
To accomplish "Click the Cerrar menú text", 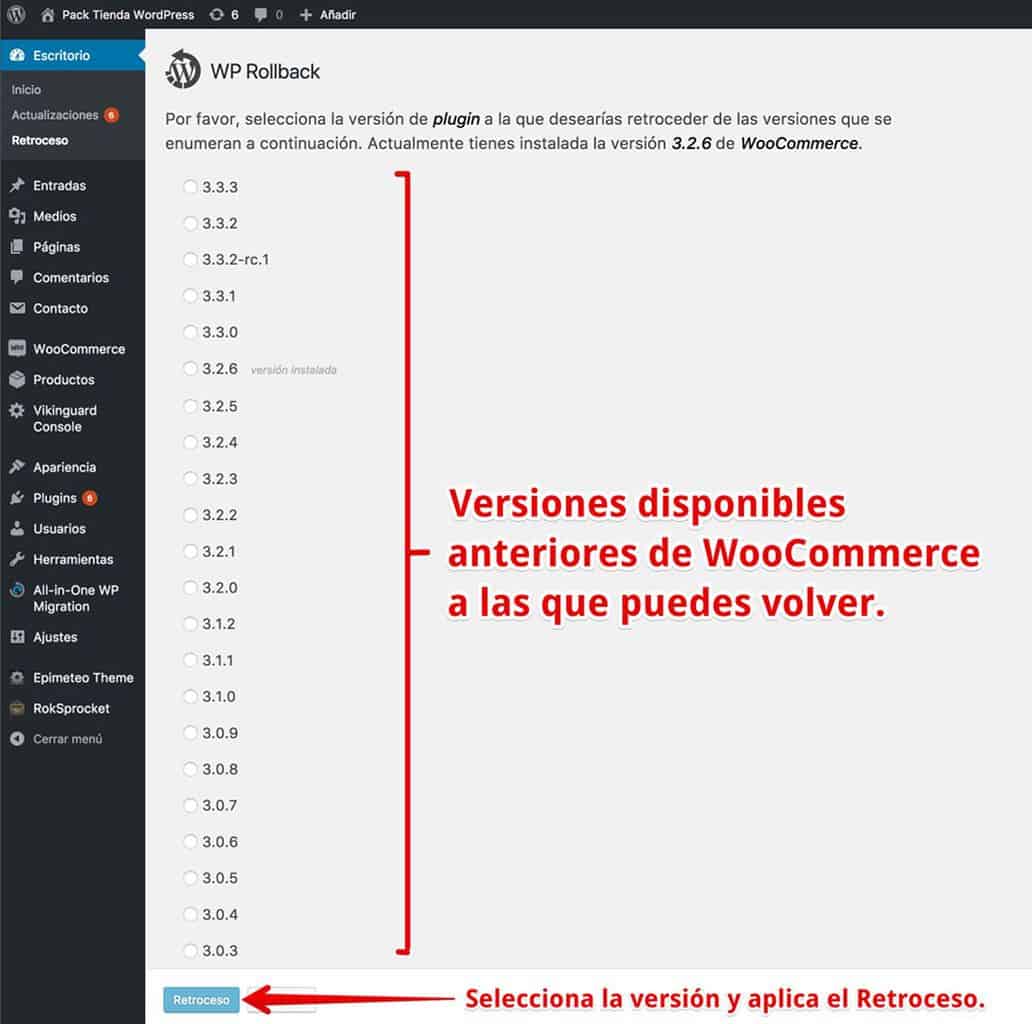I will [68, 739].
